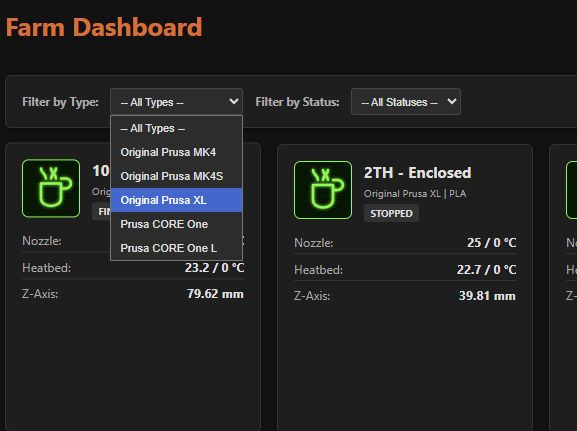Pick Prusa CORE One L option
The image size is (577, 431).
(x=176, y=248)
